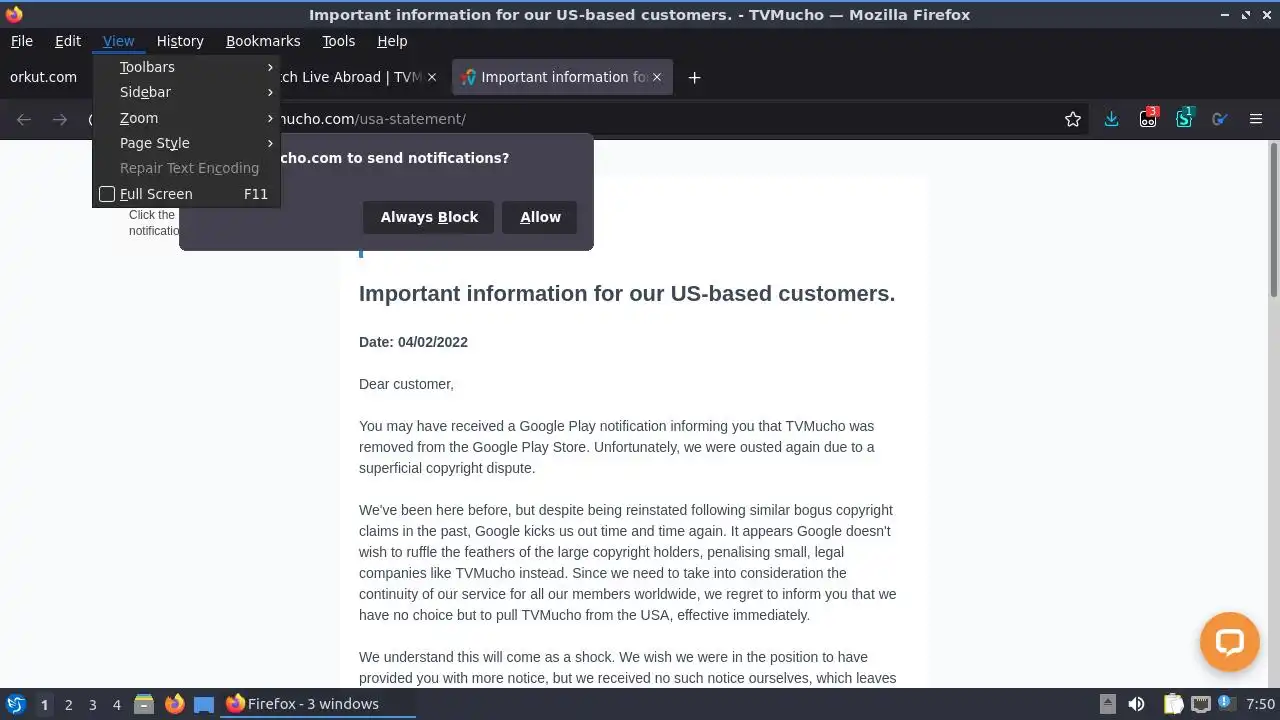This screenshot has height=720, width=1280.
Task: Open the File menu
Action: (x=21, y=41)
